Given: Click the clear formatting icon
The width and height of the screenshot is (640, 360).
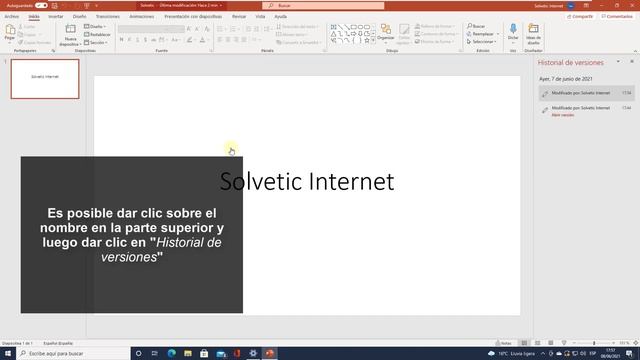Looking at the screenshot, I should point(207,29).
